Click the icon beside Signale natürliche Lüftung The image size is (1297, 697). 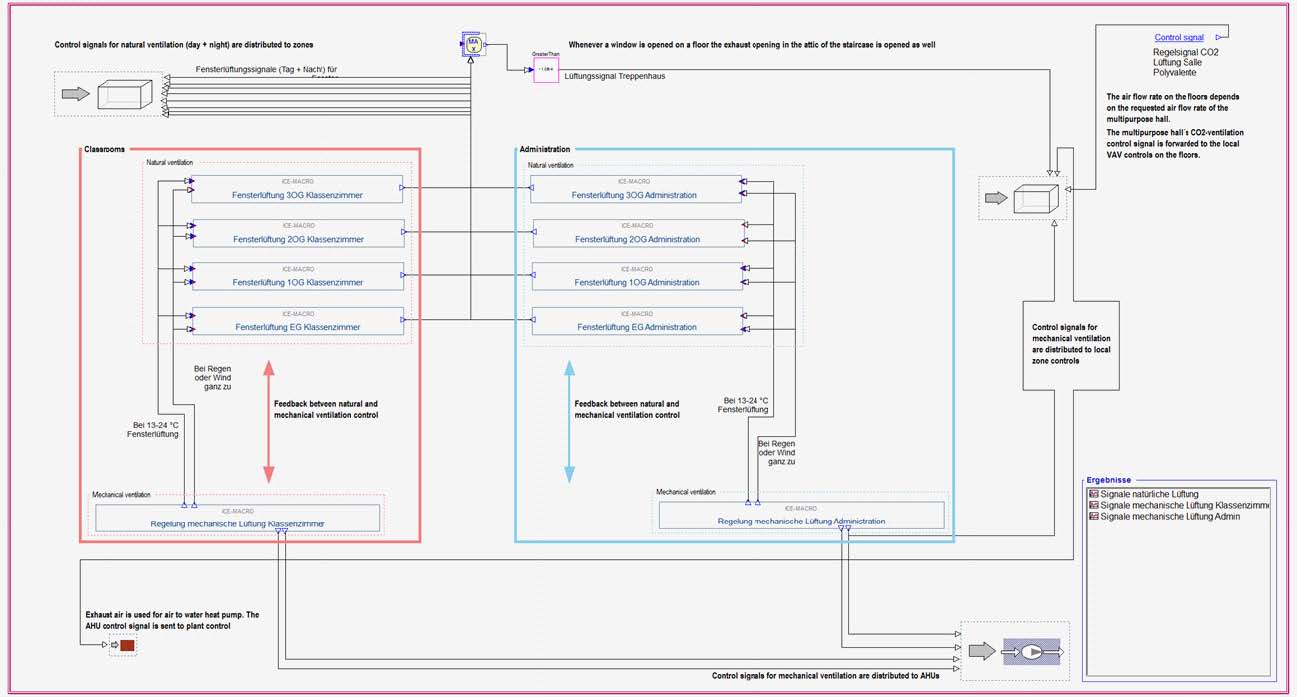point(1093,494)
